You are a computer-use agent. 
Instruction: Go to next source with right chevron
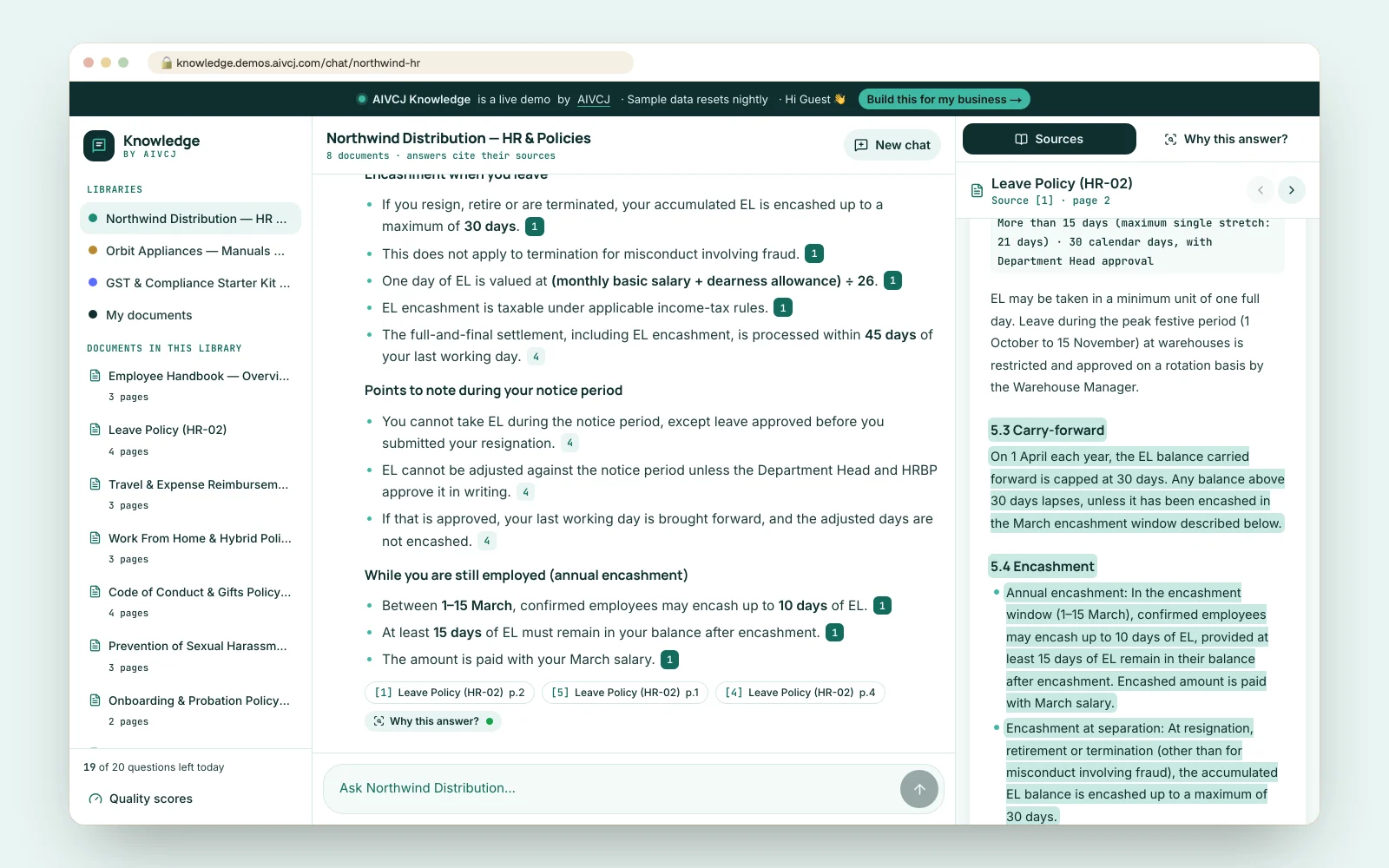pos(1292,190)
